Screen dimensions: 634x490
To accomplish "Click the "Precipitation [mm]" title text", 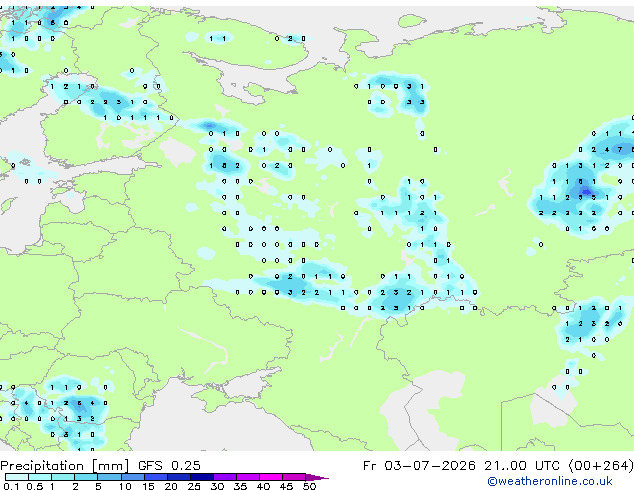I will pos(64,466).
